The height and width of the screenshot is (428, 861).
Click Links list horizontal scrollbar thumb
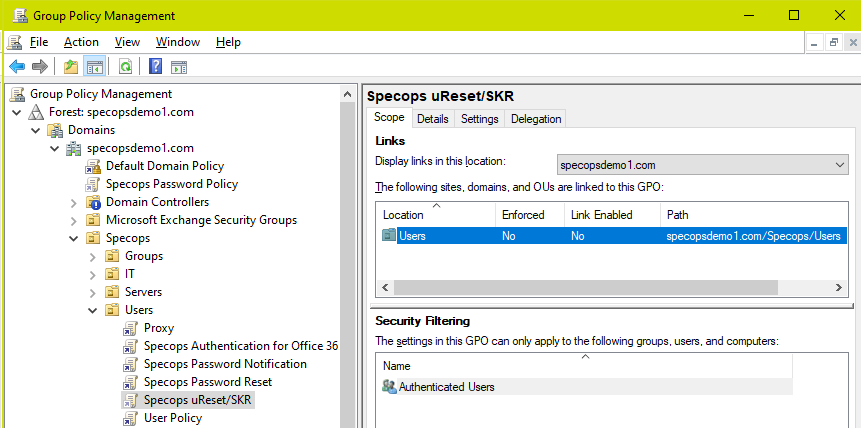click(x=585, y=287)
